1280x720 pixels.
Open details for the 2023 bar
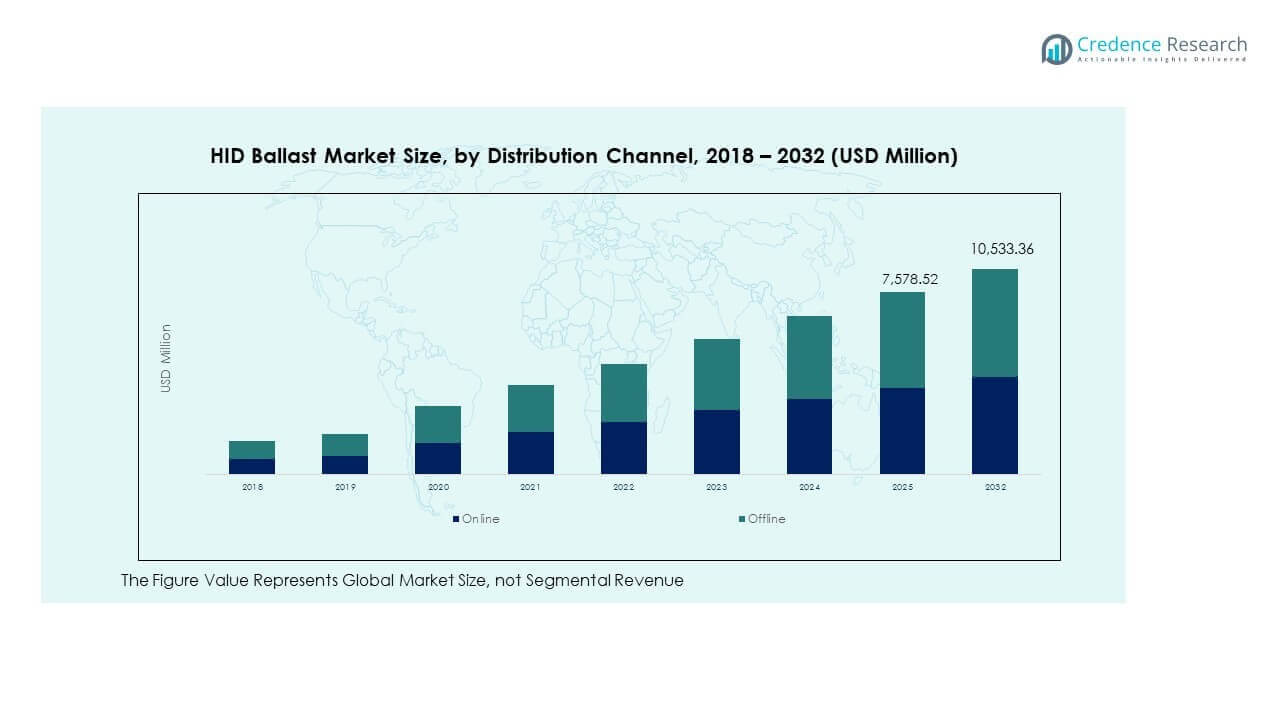tap(717, 405)
